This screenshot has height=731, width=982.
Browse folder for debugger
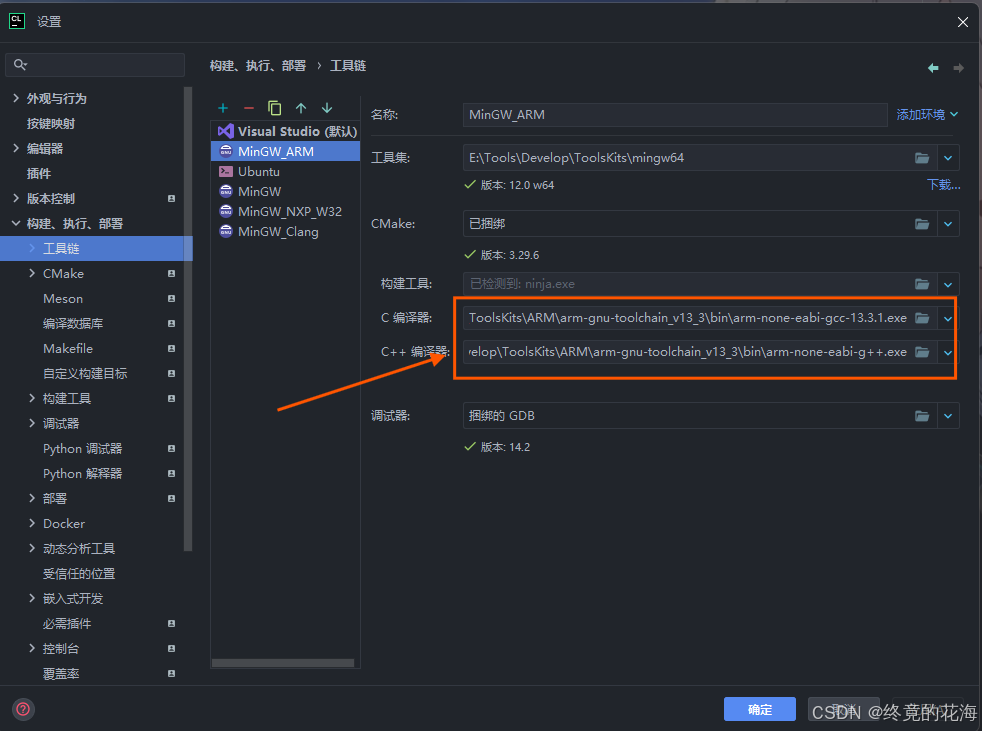tap(922, 415)
